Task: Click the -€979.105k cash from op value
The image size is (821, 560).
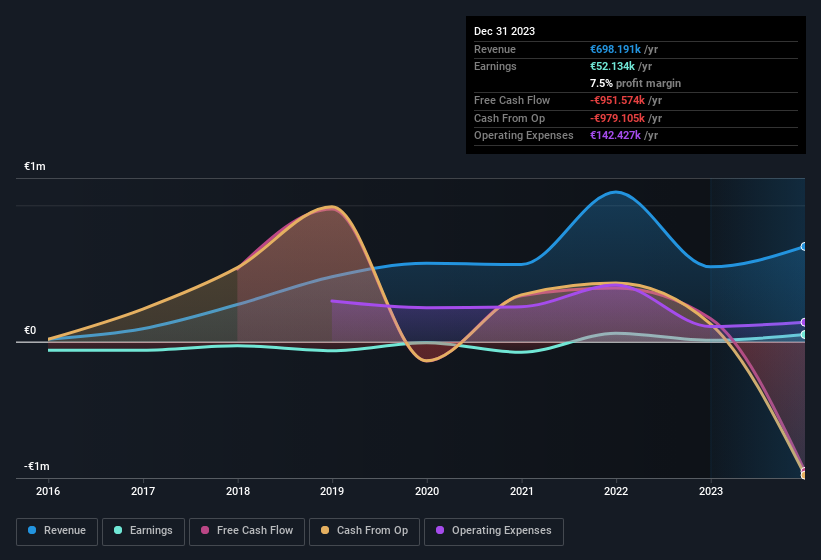Action: (x=617, y=118)
